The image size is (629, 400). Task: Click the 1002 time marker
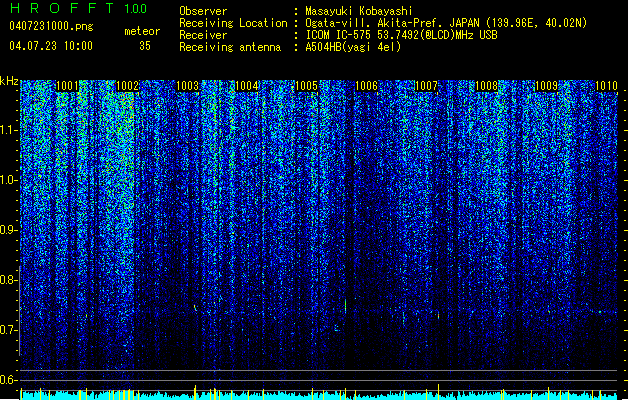coord(127,86)
